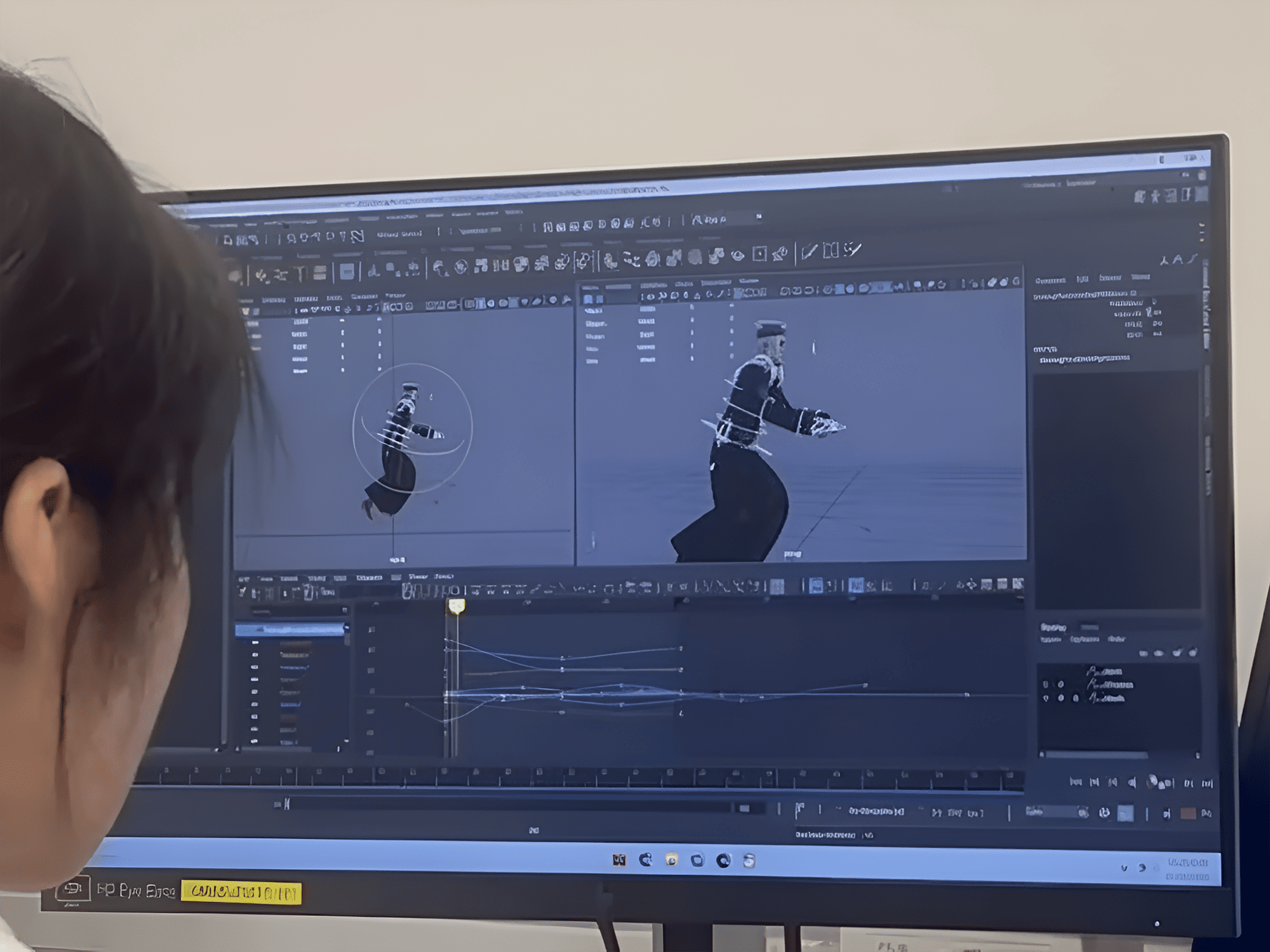Click the last icon in the graph editor toolbar
This screenshot has height=952, width=1270.
pos(1018,583)
